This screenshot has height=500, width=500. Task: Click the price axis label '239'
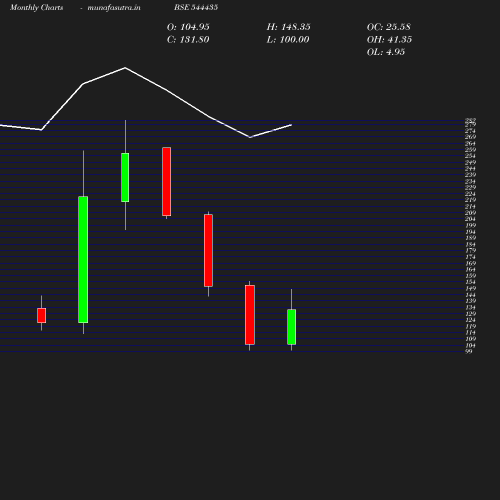tap(470, 175)
